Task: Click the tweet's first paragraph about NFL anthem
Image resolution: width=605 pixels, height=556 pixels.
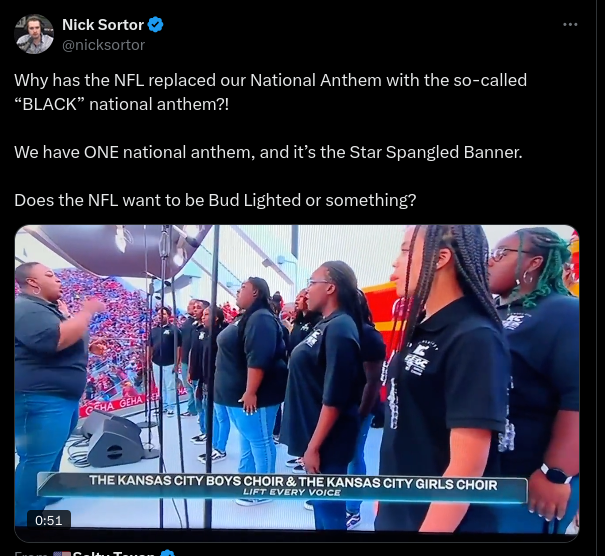Action: [x=270, y=92]
